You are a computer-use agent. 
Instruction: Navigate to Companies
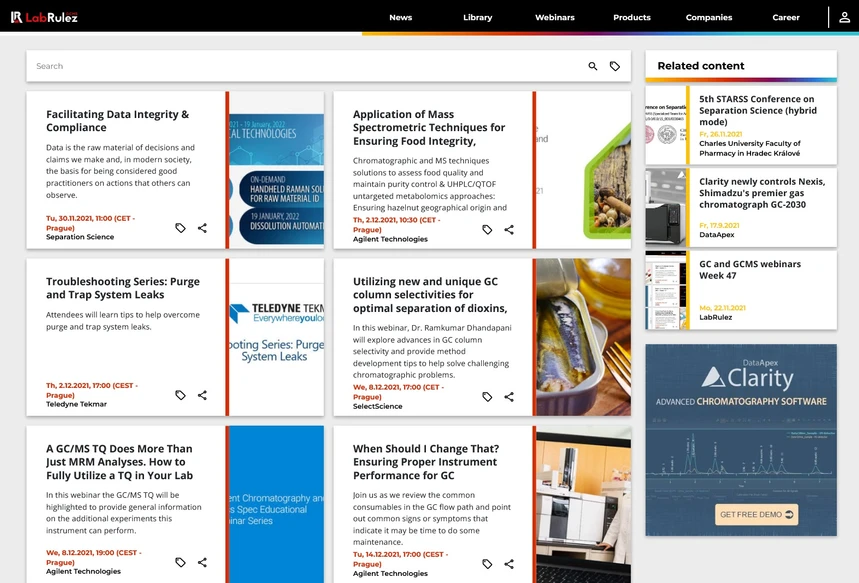click(x=709, y=18)
